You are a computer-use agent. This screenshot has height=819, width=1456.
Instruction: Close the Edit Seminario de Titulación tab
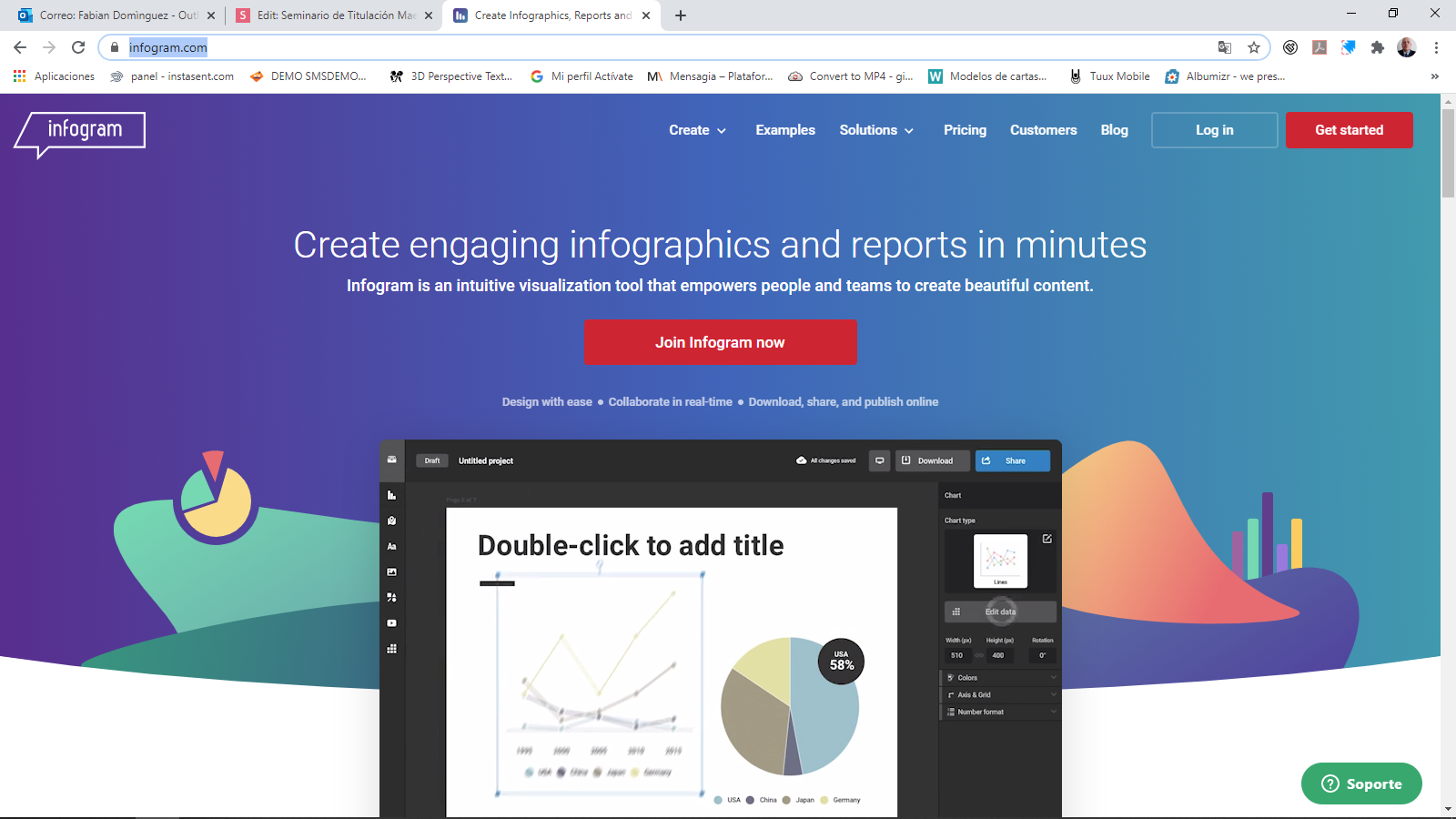click(x=429, y=15)
